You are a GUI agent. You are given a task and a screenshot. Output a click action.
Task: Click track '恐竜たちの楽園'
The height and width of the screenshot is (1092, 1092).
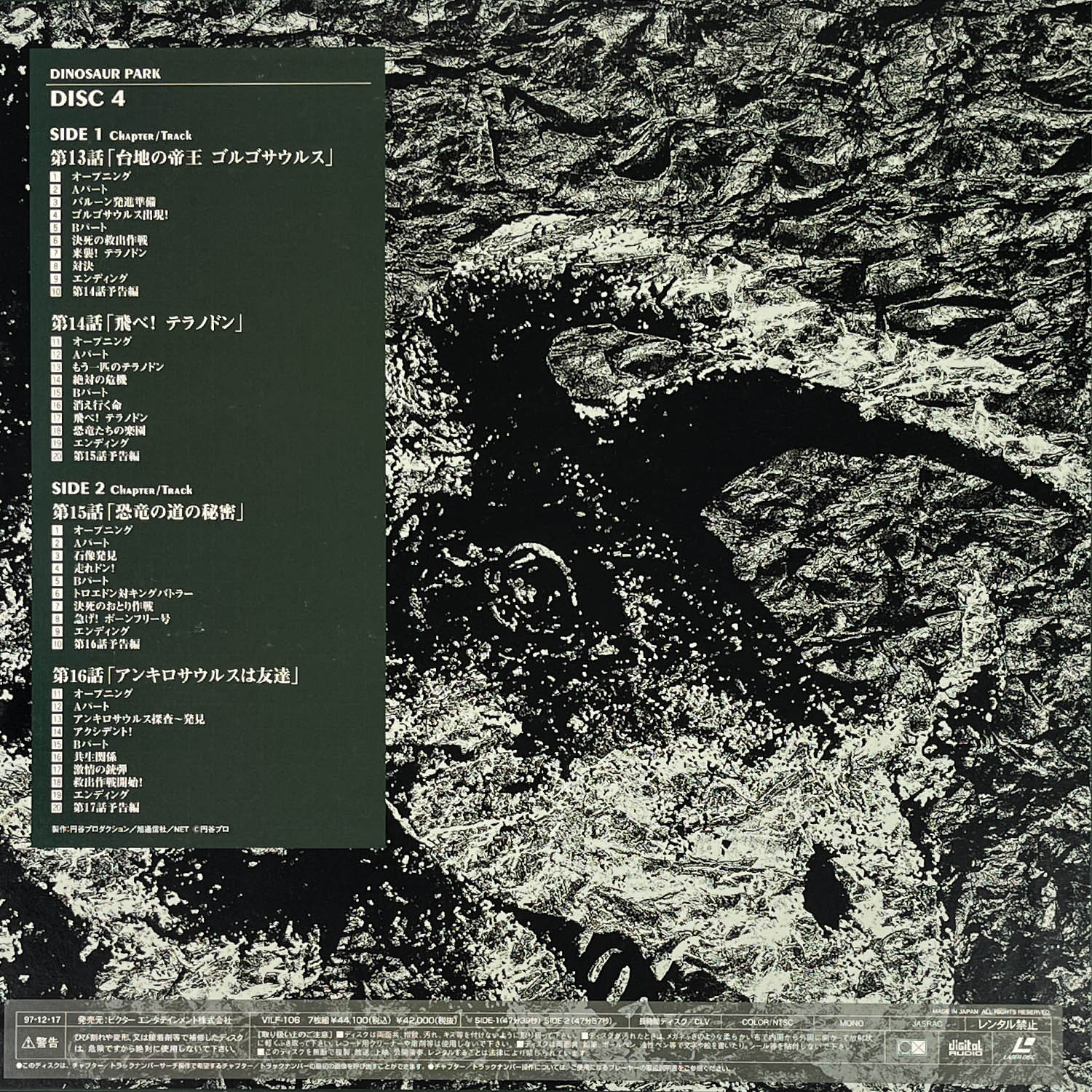(109, 430)
